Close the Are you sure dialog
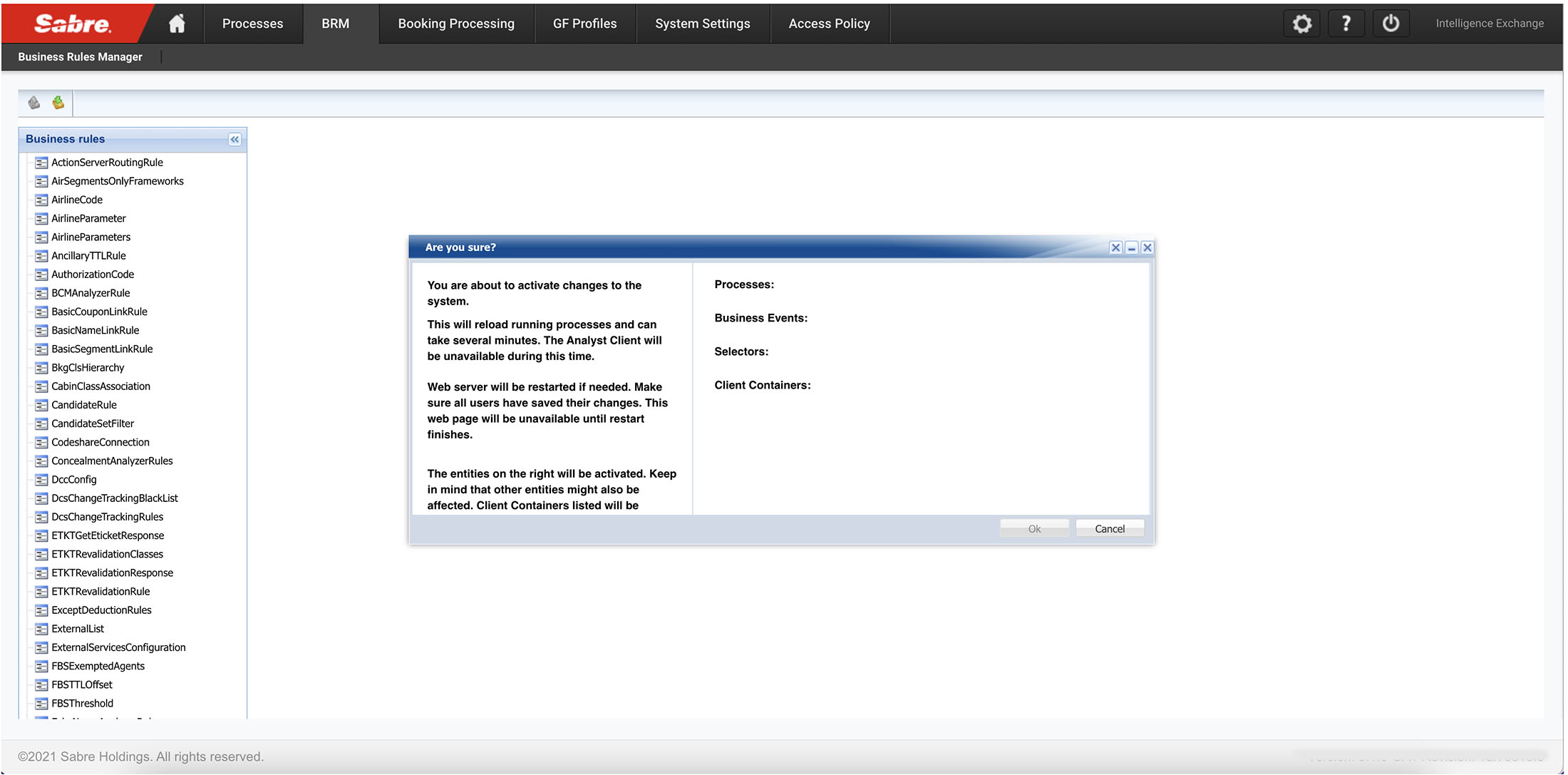The image size is (1568, 775). (x=1147, y=247)
